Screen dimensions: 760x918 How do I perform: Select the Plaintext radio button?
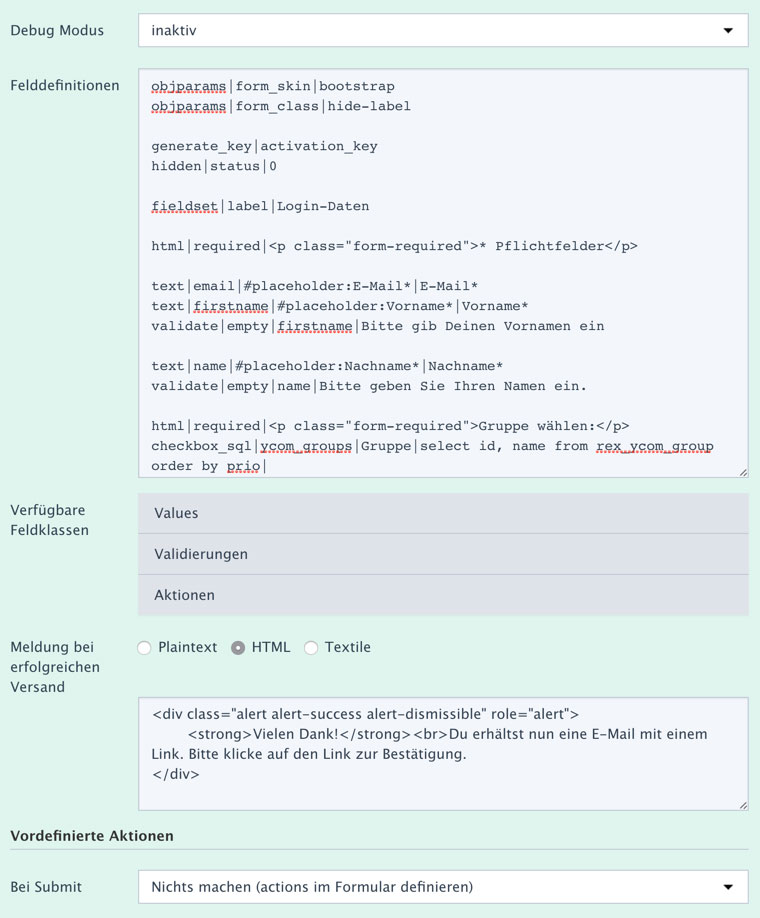point(145,648)
